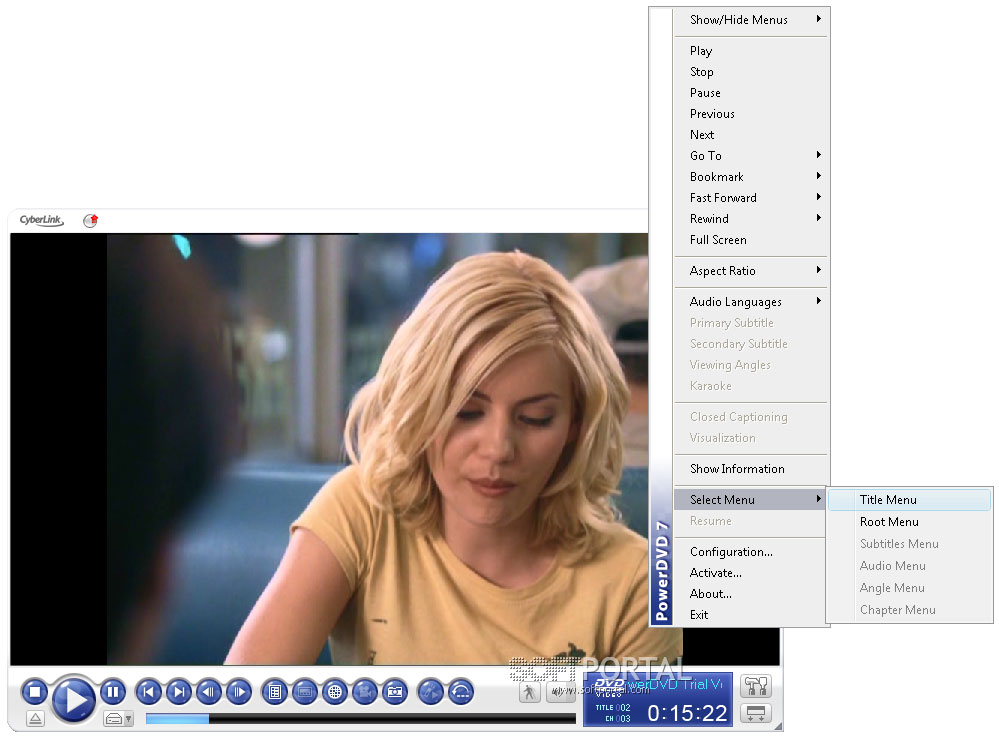Image resolution: width=999 pixels, height=745 pixels.
Task: Click the red upgrade icon beside CyberLink
Action: pos(90,221)
